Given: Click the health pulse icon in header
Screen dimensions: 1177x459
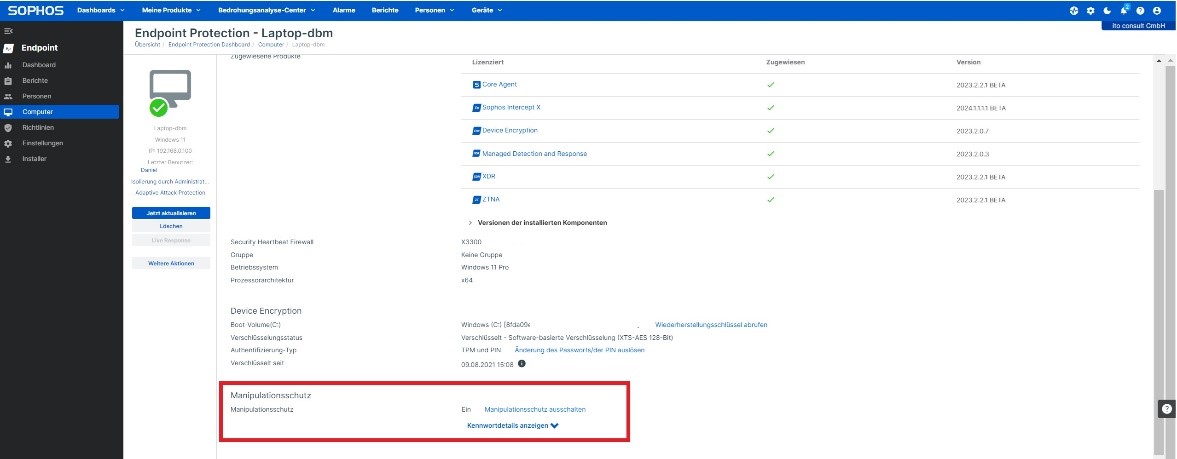Looking at the screenshot, I should (1074, 10).
